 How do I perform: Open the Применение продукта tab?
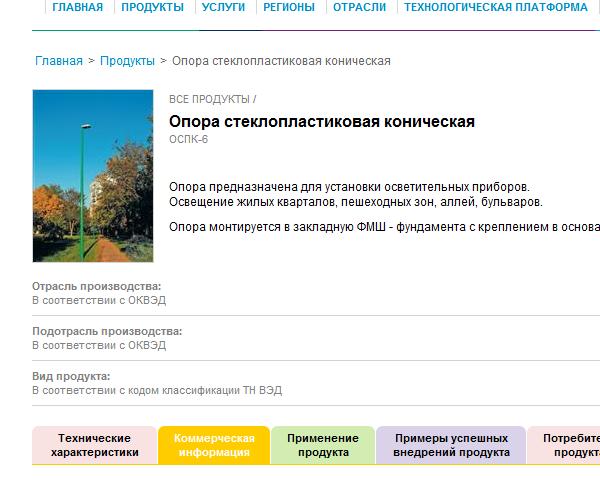click(323, 445)
